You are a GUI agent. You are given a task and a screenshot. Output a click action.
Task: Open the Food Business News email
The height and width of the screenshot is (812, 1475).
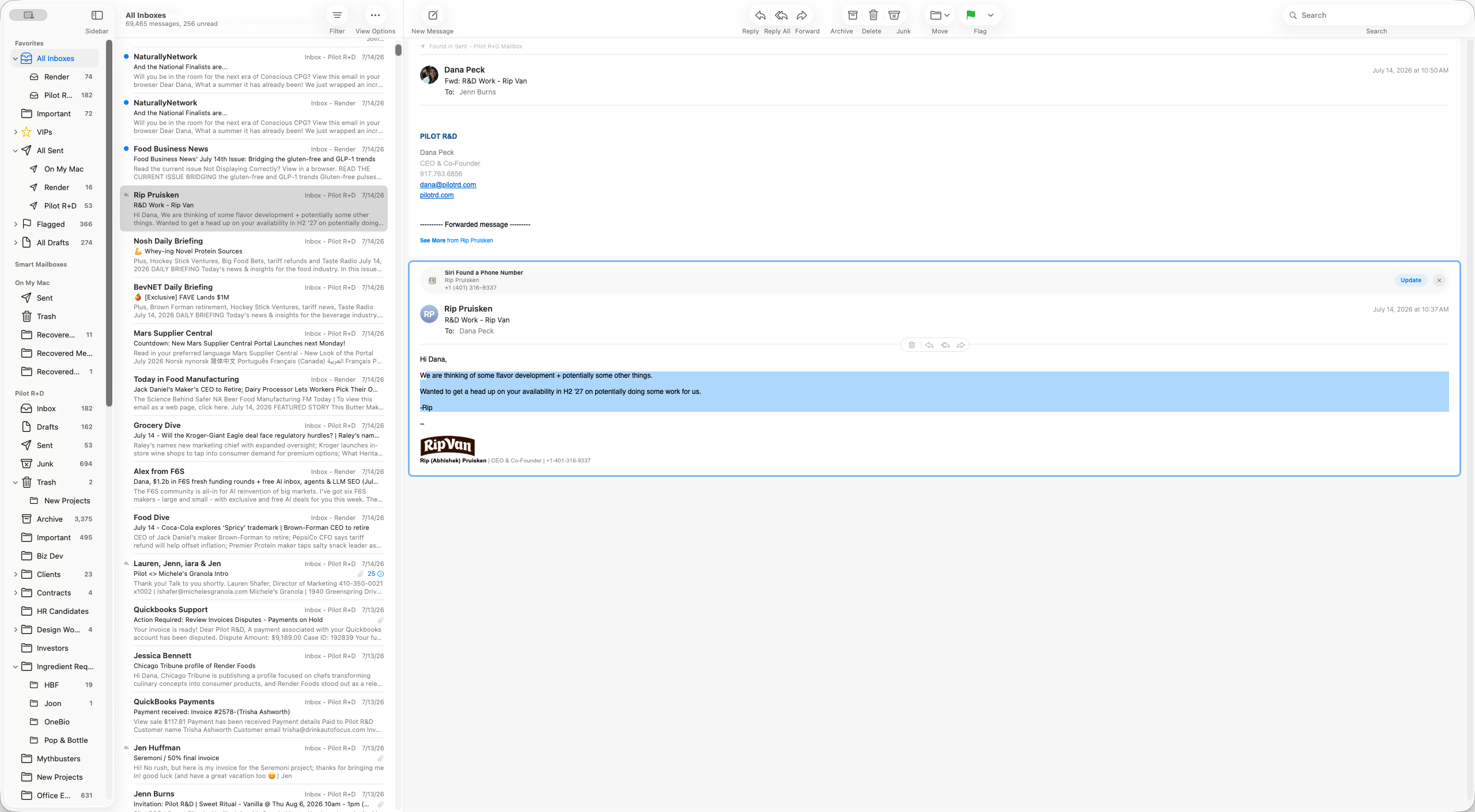pos(254,163)
